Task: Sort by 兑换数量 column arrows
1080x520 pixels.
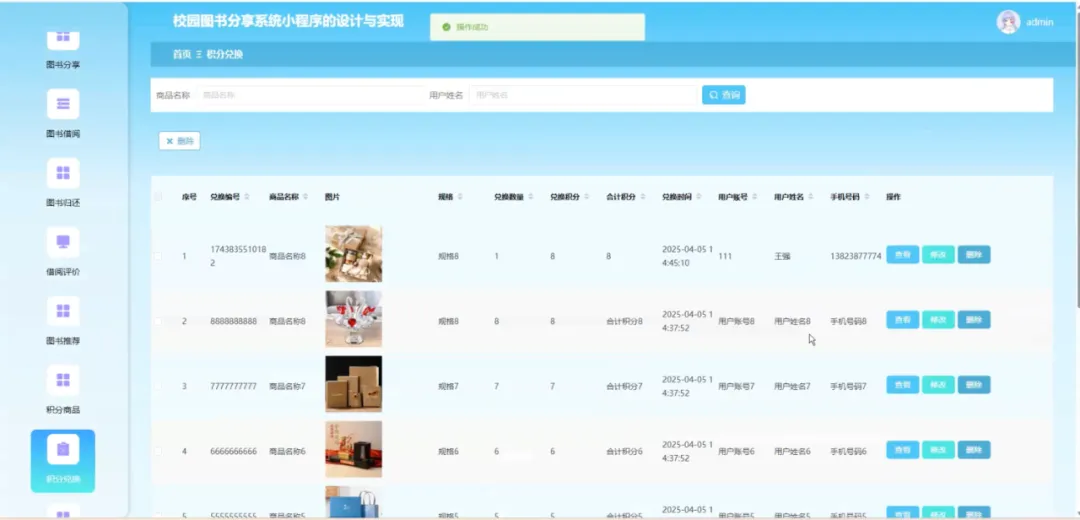Action: click(530, 197)
